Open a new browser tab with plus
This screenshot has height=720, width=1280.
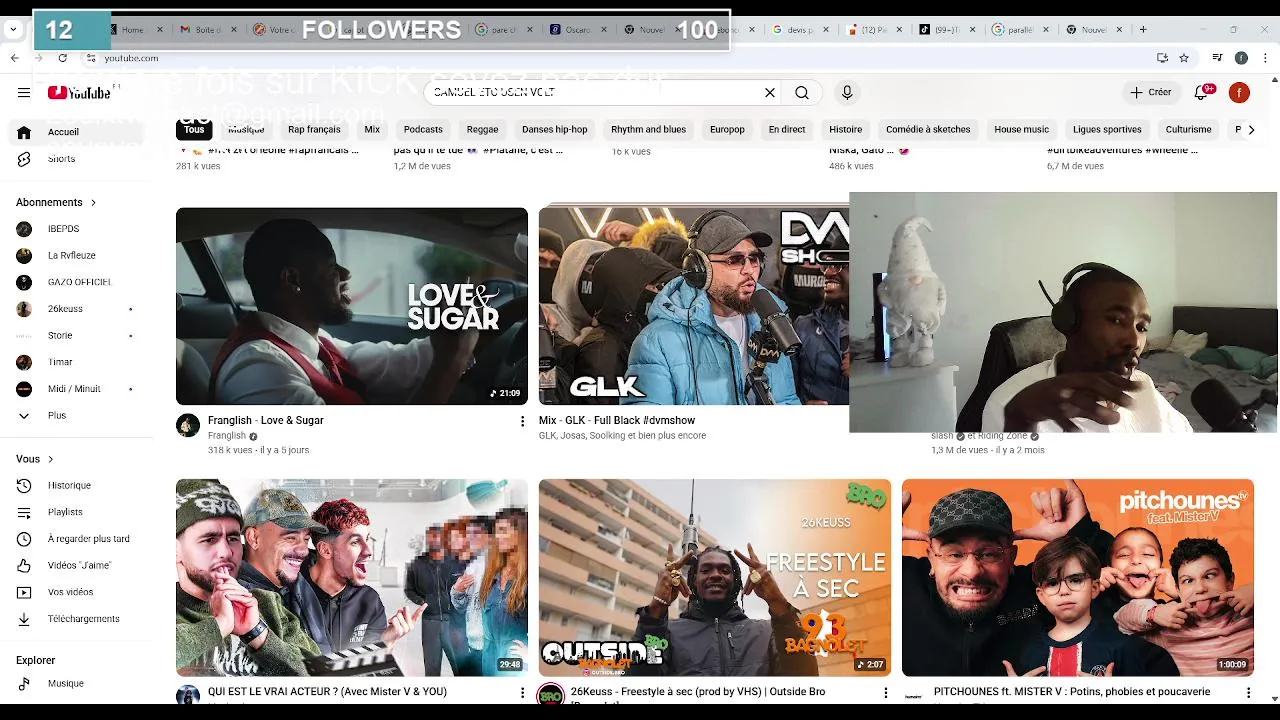pyautogui.click(x=1144, y=30)
